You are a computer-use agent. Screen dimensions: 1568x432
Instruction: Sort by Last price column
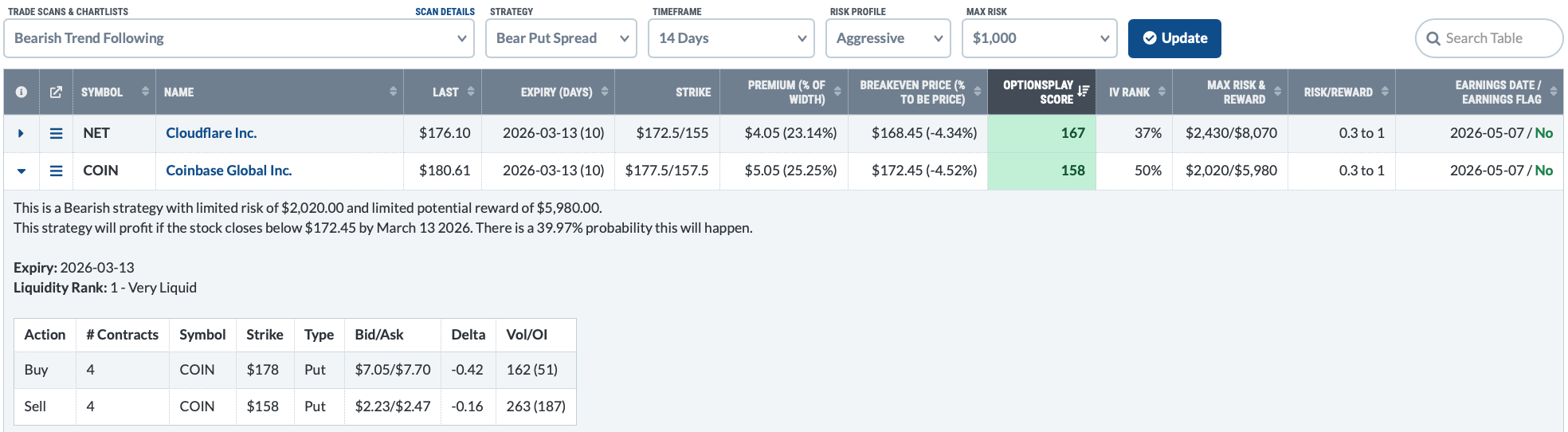[471, 92]
